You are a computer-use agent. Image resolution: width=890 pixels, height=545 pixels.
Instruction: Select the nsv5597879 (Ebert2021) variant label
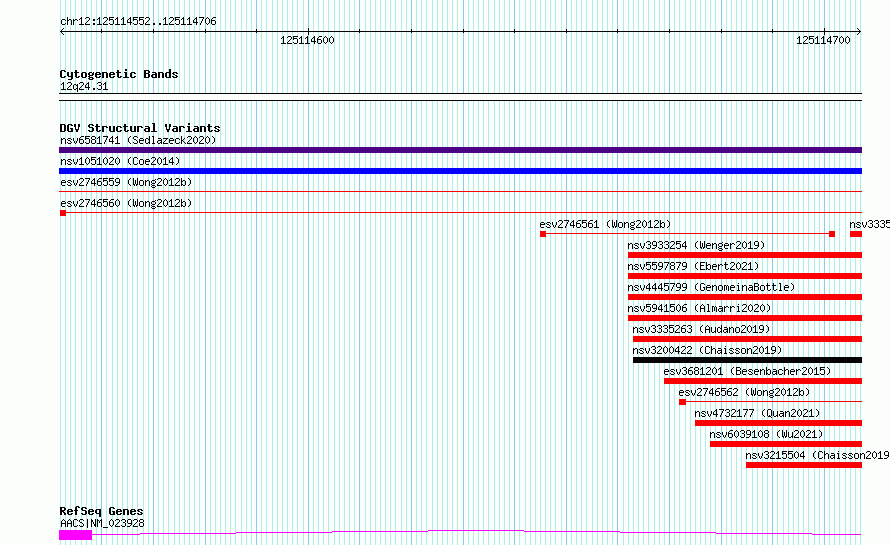[x=693, y=266]
